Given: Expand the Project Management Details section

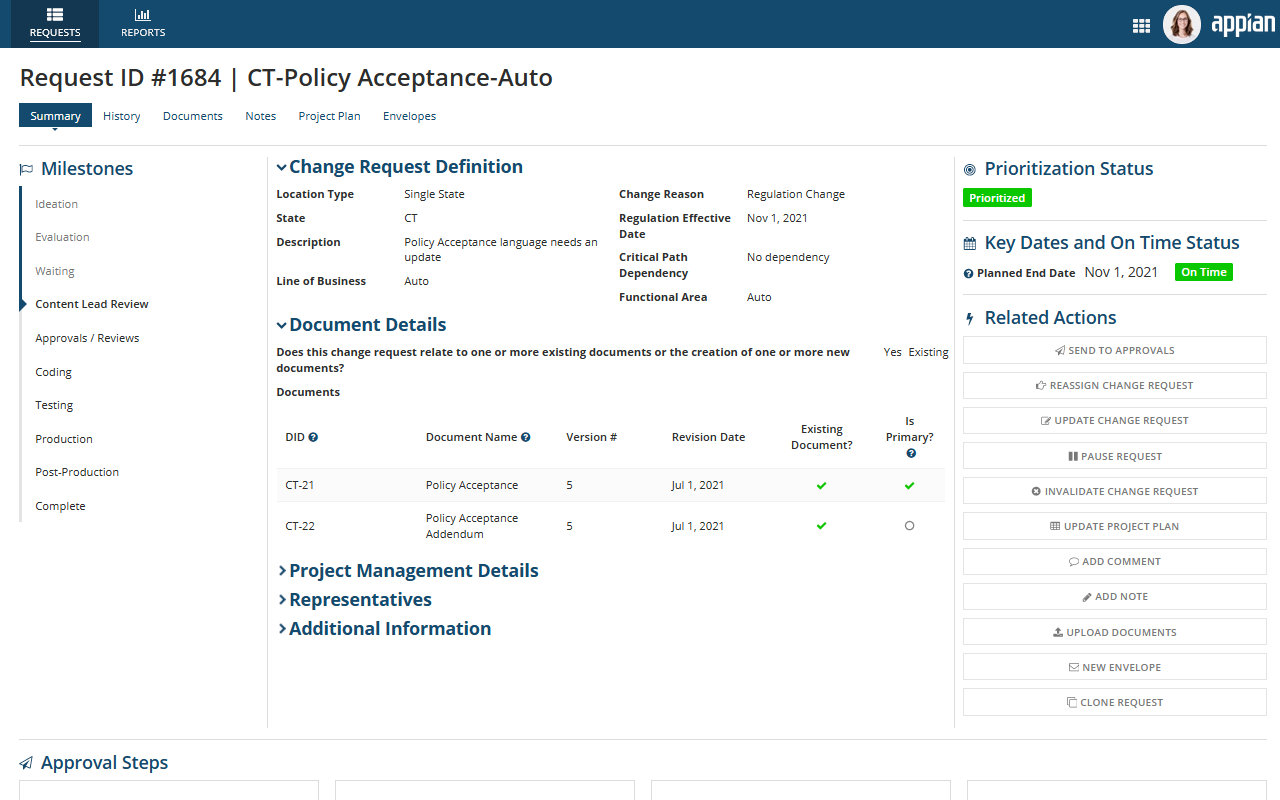Looking at the screenshot, I should [282, 571].
